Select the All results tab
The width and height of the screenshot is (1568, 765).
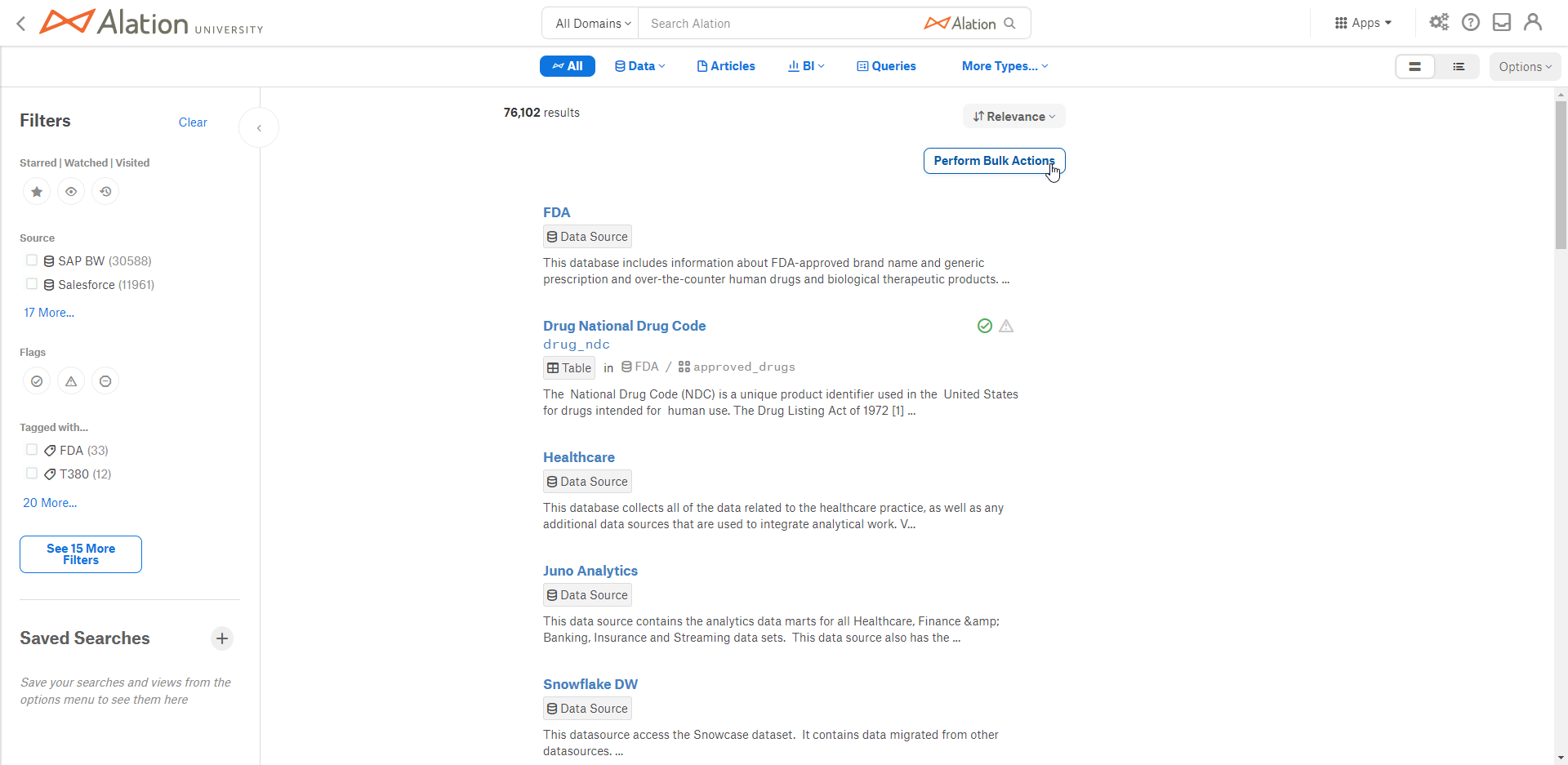pos(568,66)
